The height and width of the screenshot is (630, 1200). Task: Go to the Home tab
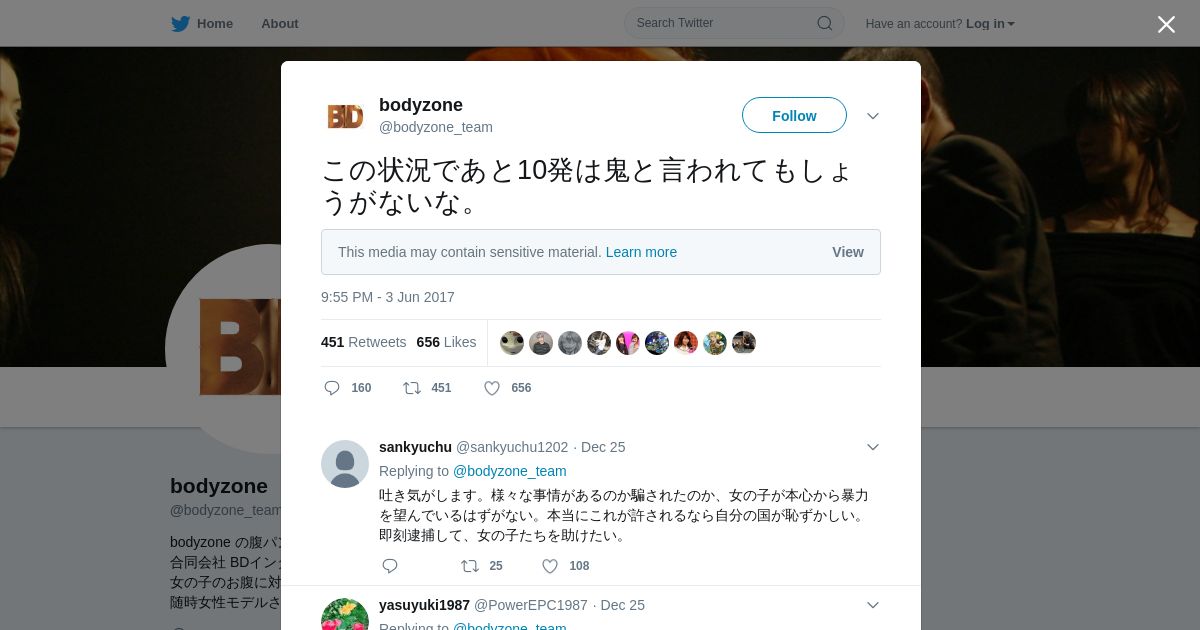[x=215, y=24]
